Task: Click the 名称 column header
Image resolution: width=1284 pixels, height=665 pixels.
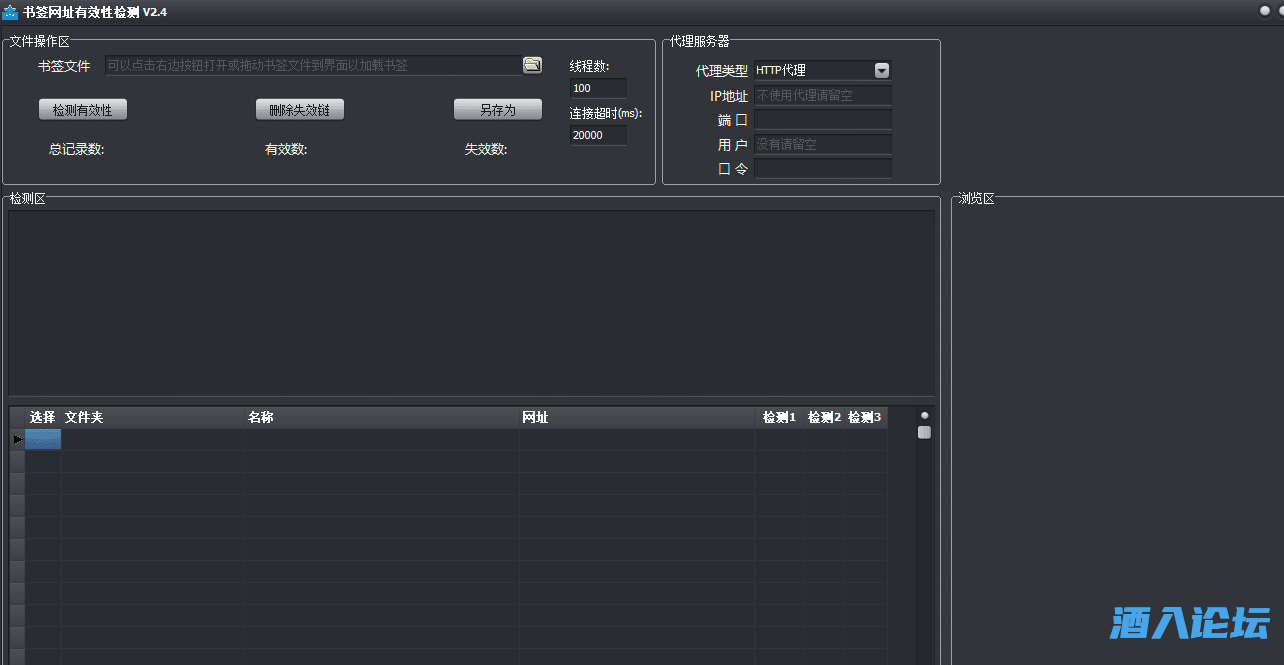Action: pos(260,417)
